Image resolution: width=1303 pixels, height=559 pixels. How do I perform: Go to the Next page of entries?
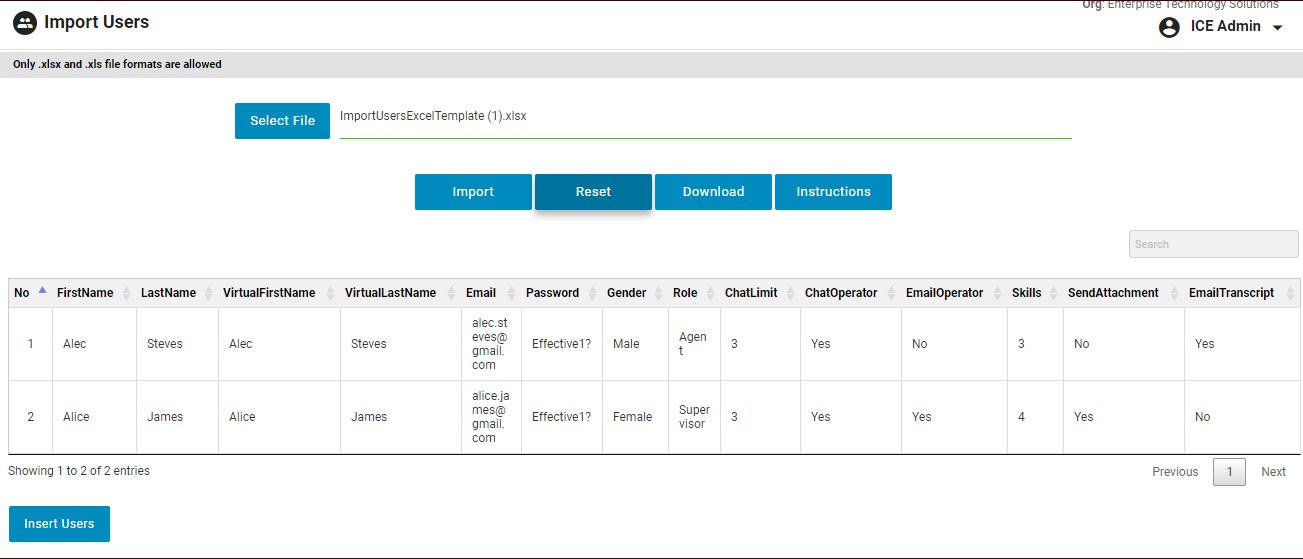pos(1273,472)
